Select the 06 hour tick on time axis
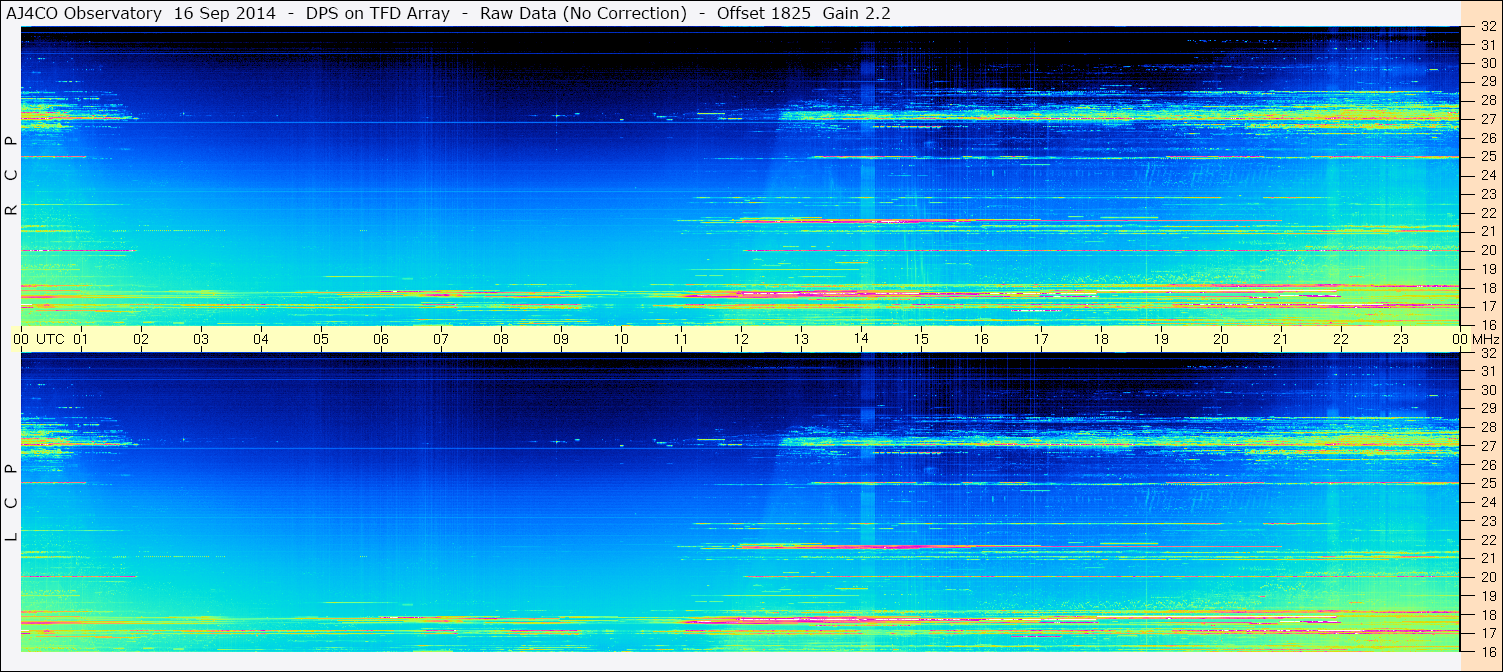 [381, 339]
